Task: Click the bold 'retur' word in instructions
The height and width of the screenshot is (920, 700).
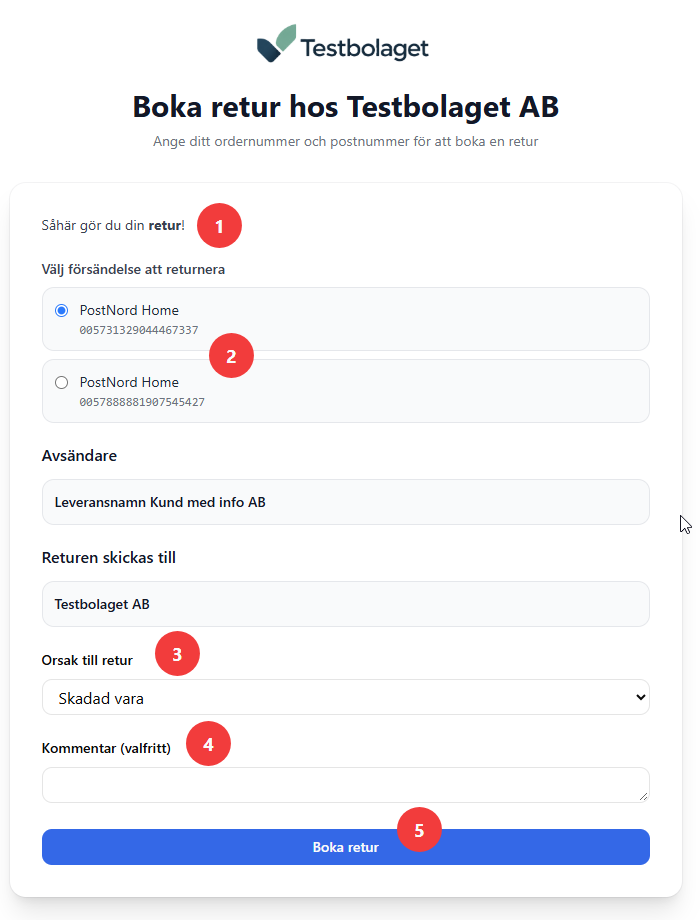Action: click(x=164, y=225)
